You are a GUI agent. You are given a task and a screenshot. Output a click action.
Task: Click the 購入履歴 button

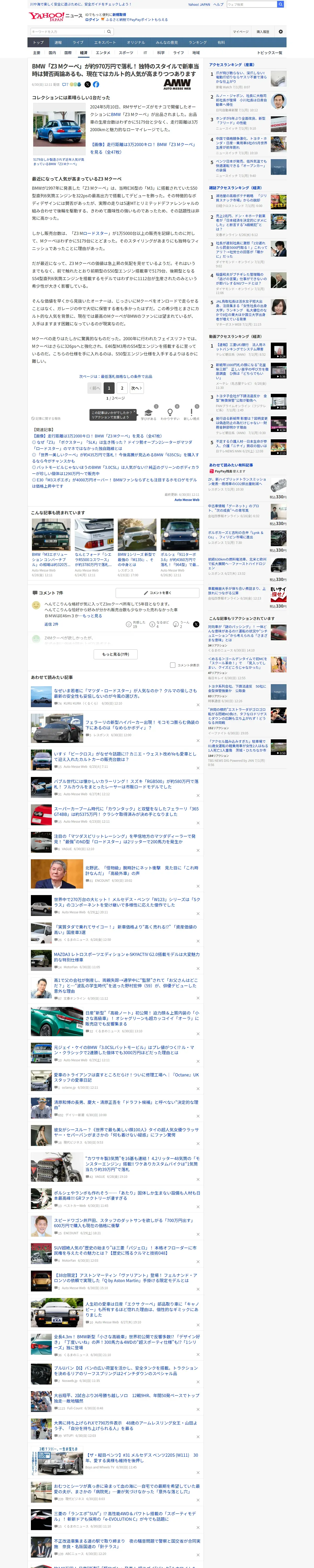[263, 32]
